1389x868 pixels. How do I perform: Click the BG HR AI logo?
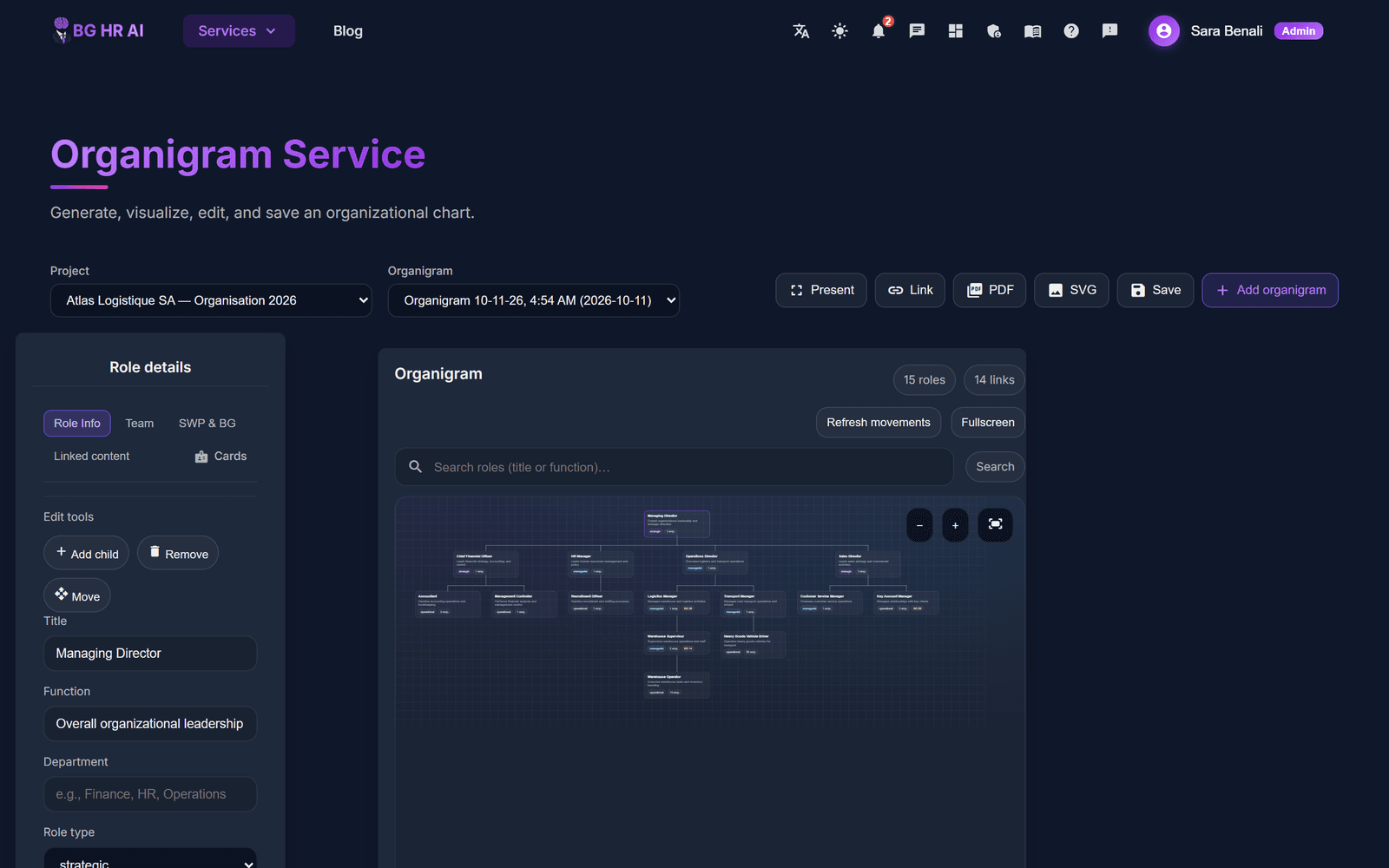[x=98, y=31]
